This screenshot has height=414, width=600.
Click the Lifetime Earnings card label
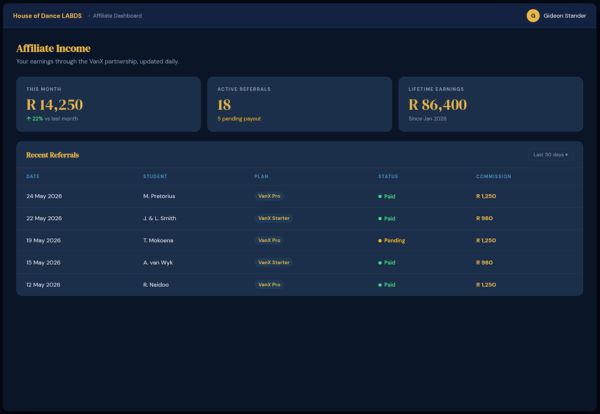tap(436, 89)
